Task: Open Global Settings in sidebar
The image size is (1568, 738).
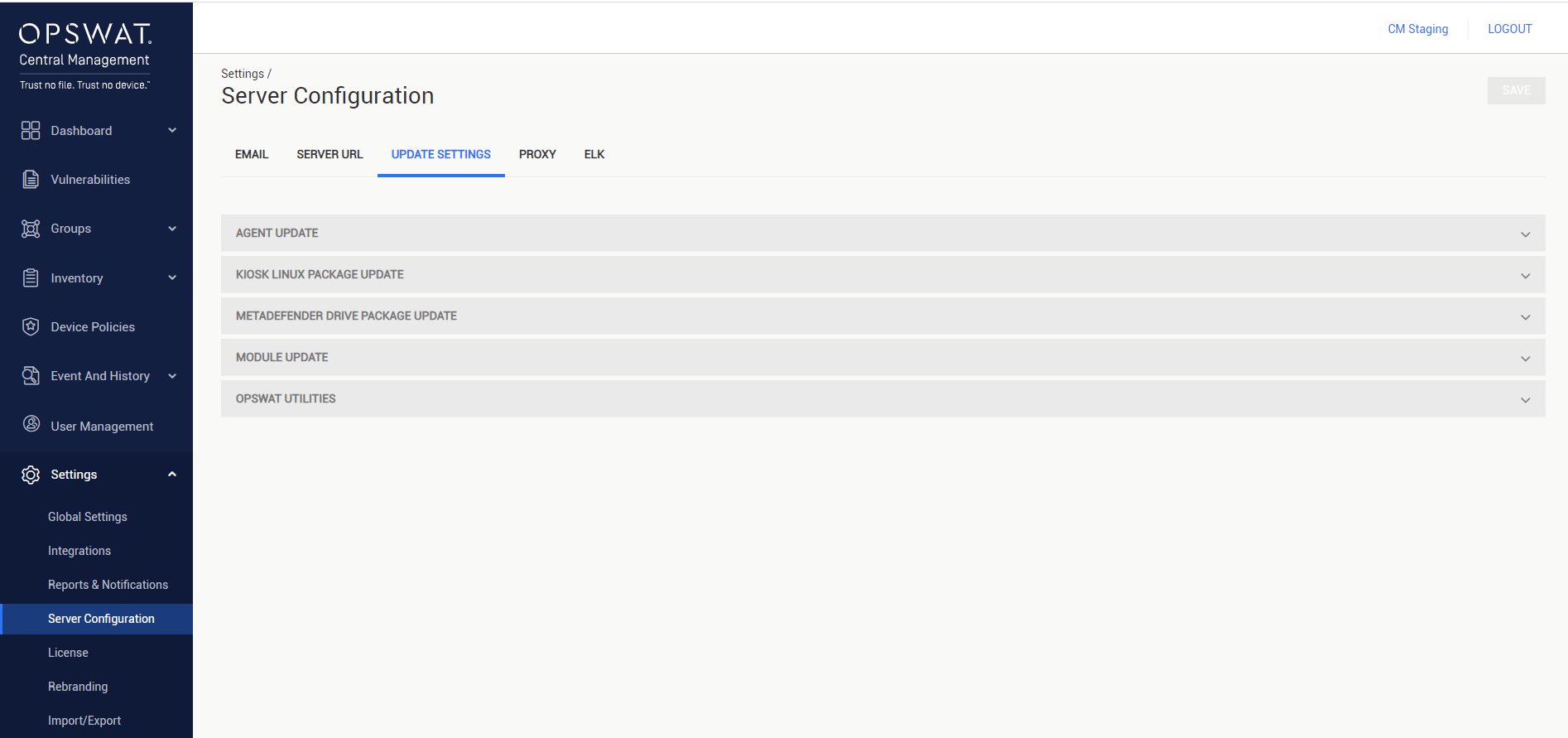Action: point(88,517)
